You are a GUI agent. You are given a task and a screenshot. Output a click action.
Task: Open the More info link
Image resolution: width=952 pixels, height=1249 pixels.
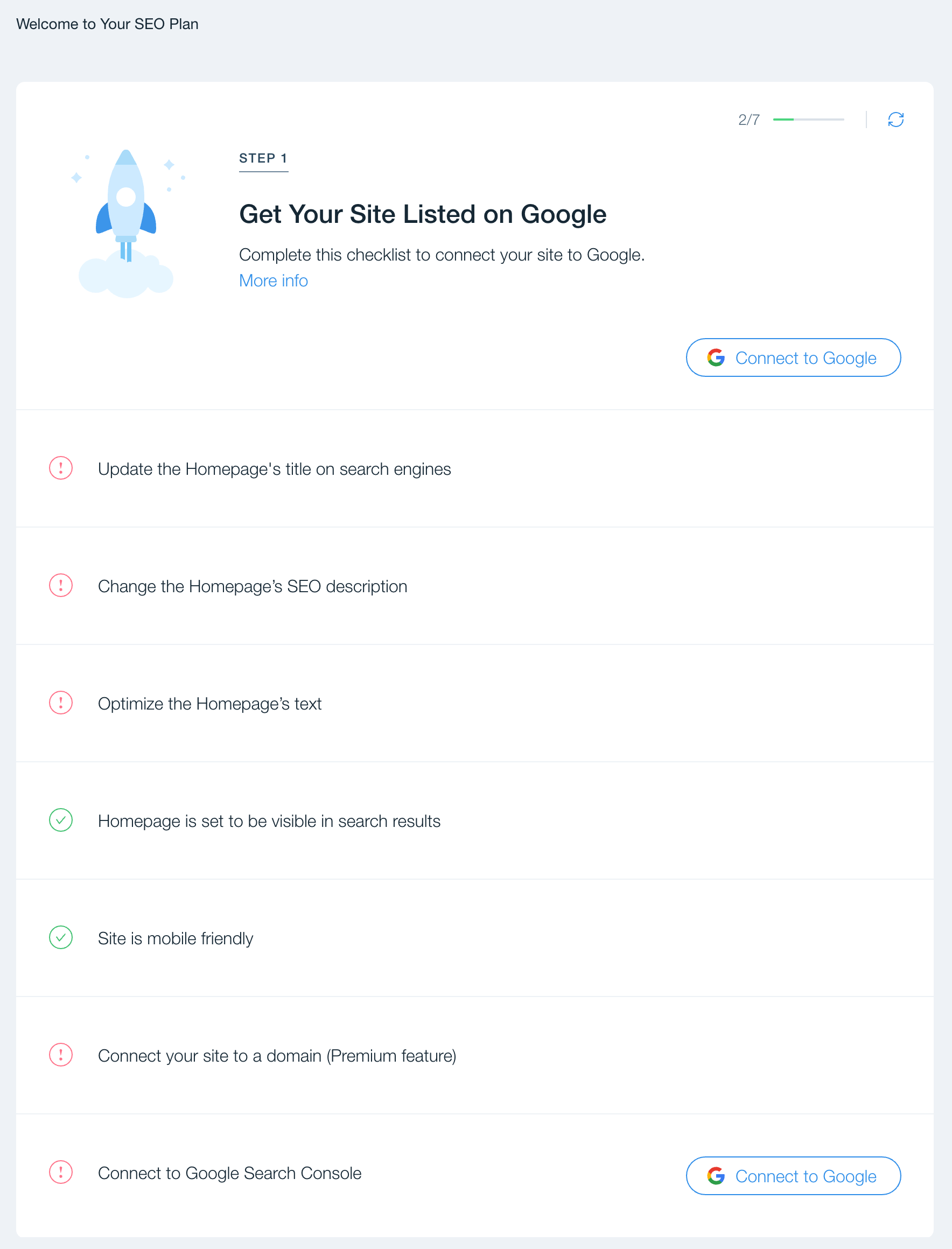coord(273,280)
